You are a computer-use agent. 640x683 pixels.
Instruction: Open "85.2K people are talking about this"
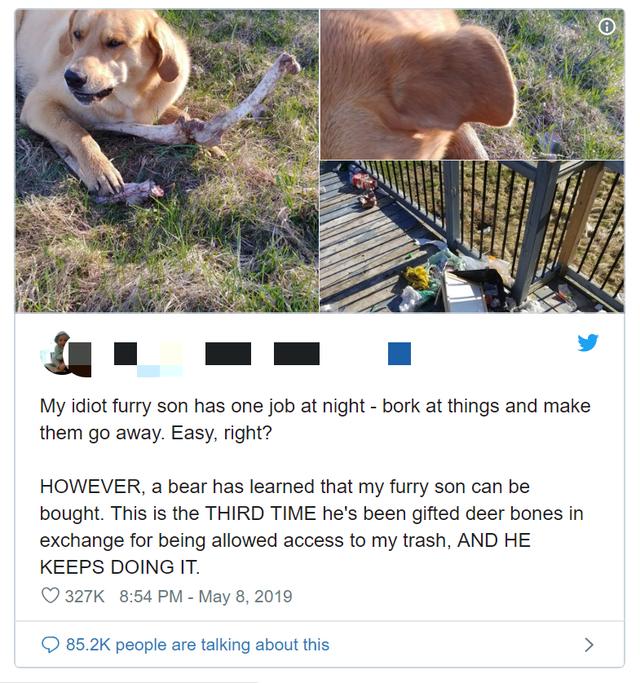197,645
